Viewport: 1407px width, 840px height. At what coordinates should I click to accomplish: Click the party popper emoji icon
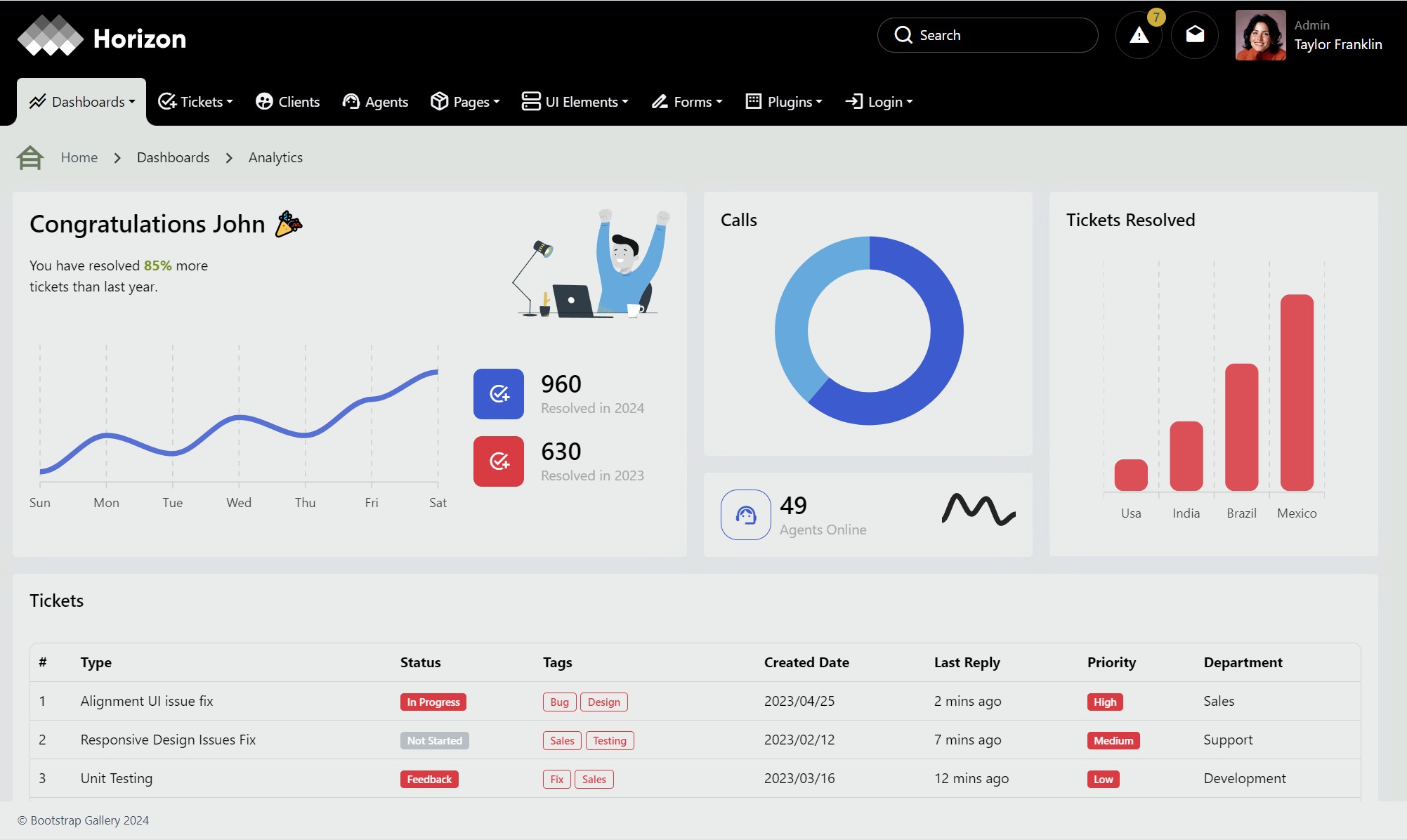(288, 224)
